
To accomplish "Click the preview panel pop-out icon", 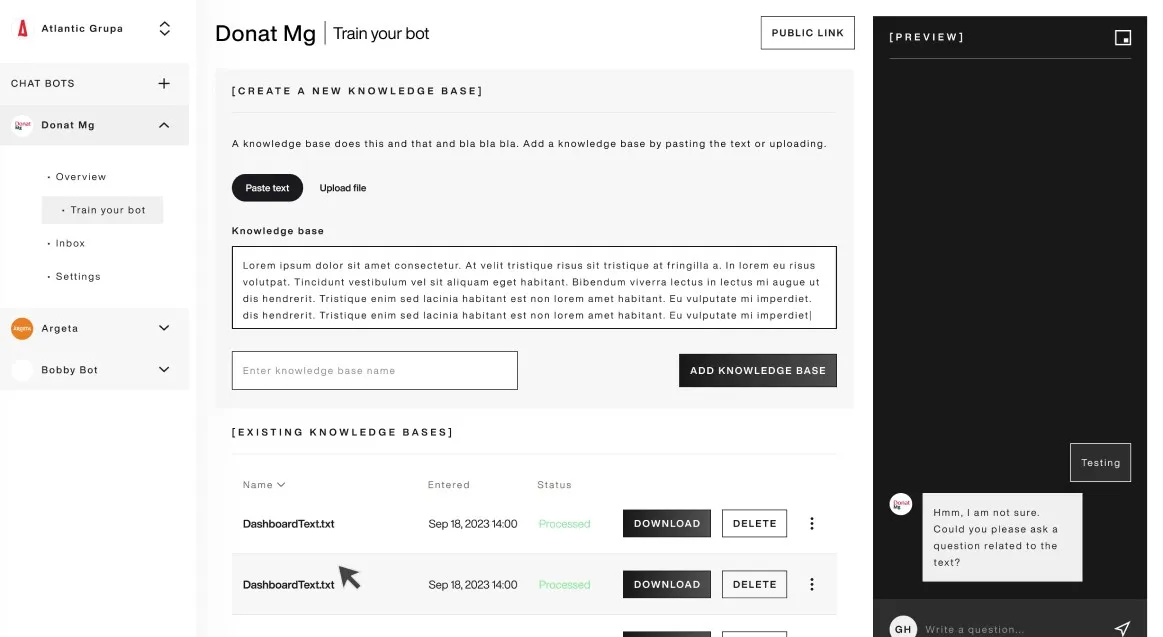I will click(x=1123, y=38).
